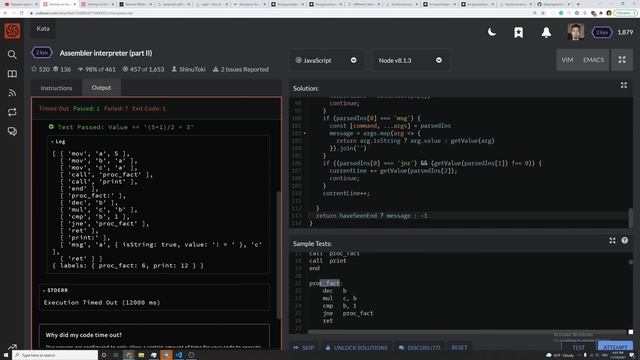This screenshot has width=640, height=360.
Task: Click the proc_fact label in sample tests
Action: click(324, 283)
